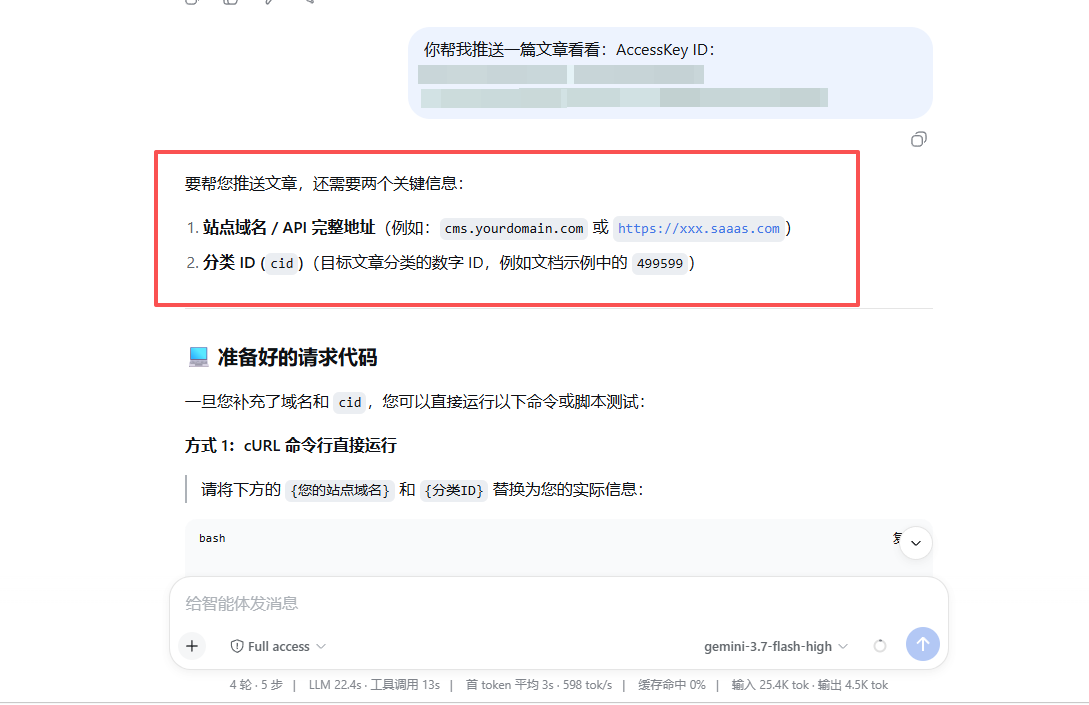Click the {您的站点域名} placeholder code

point(340,490)
